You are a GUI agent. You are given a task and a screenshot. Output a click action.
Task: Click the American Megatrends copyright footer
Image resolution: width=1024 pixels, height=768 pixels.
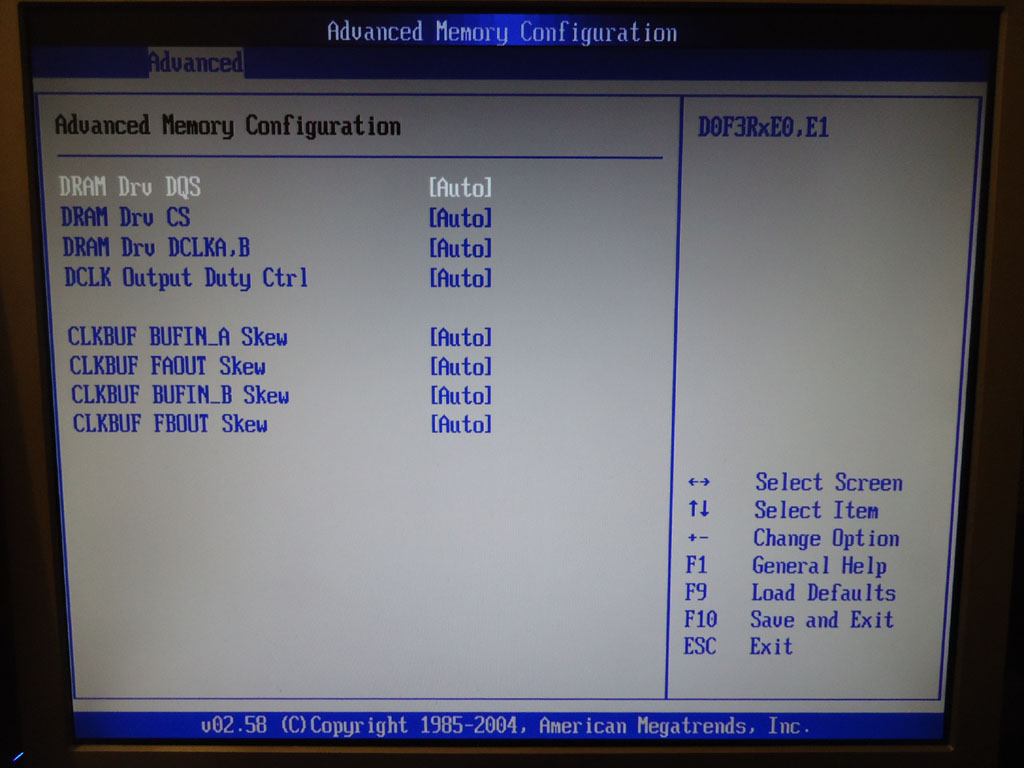pos(505,726)
